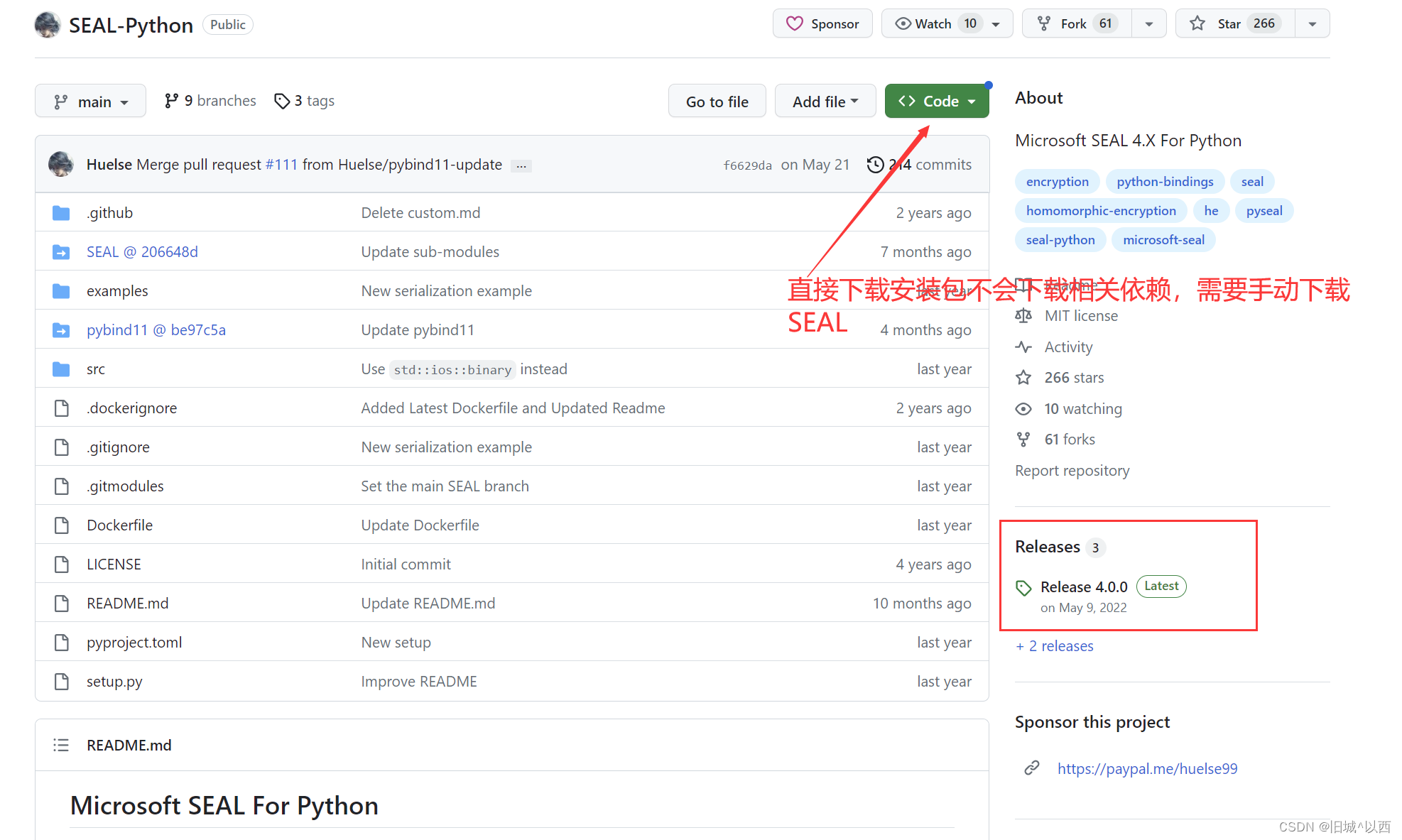Viewport: 1402px width, 840px height.
Task: Open the MIT license via the scales icon
Action: point(1023,316)
